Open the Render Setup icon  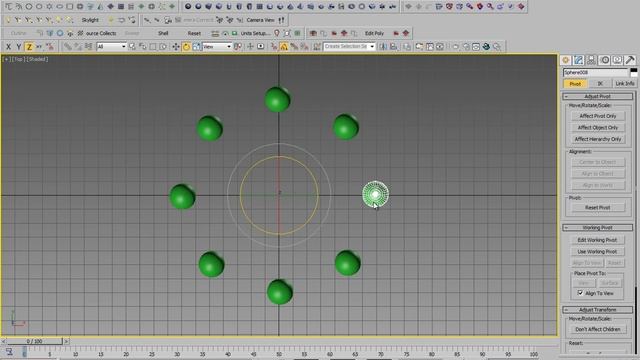pyautogui.click(x=466, y=47)
